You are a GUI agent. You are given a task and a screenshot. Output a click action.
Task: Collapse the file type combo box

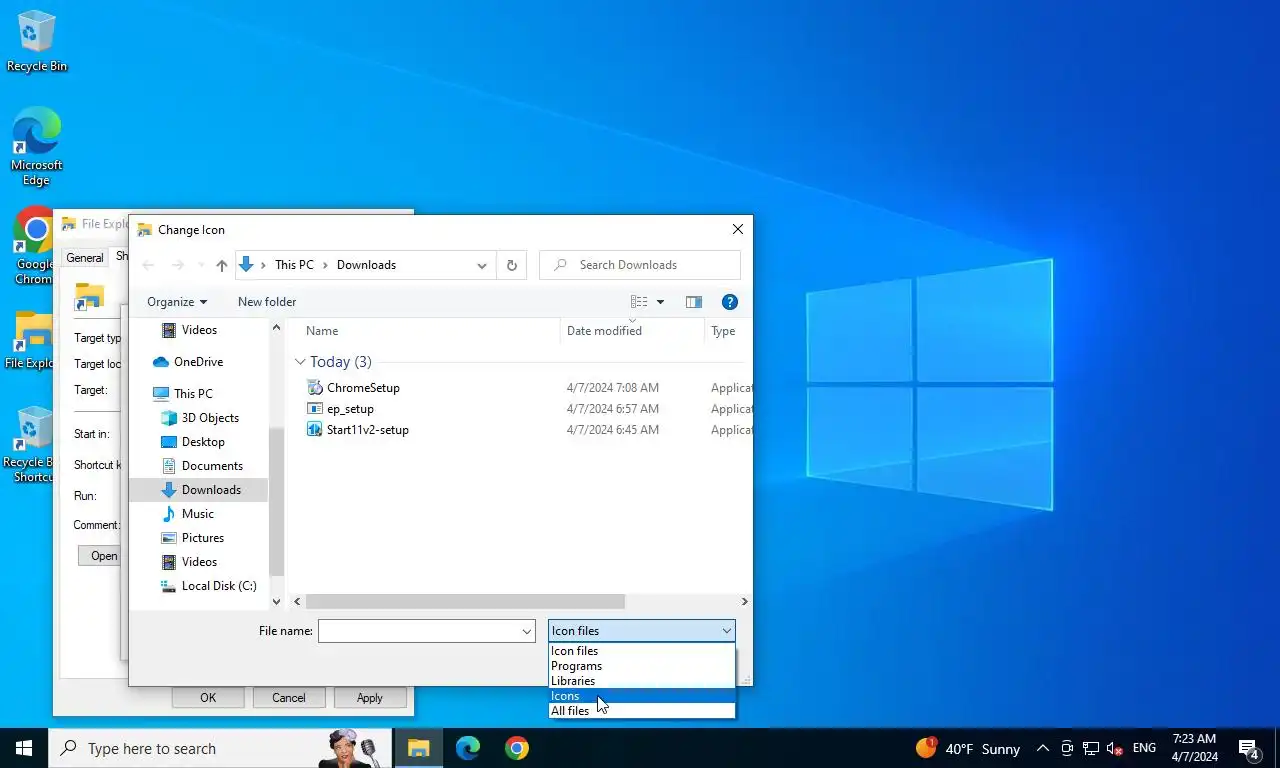click(x=726, y=631)
